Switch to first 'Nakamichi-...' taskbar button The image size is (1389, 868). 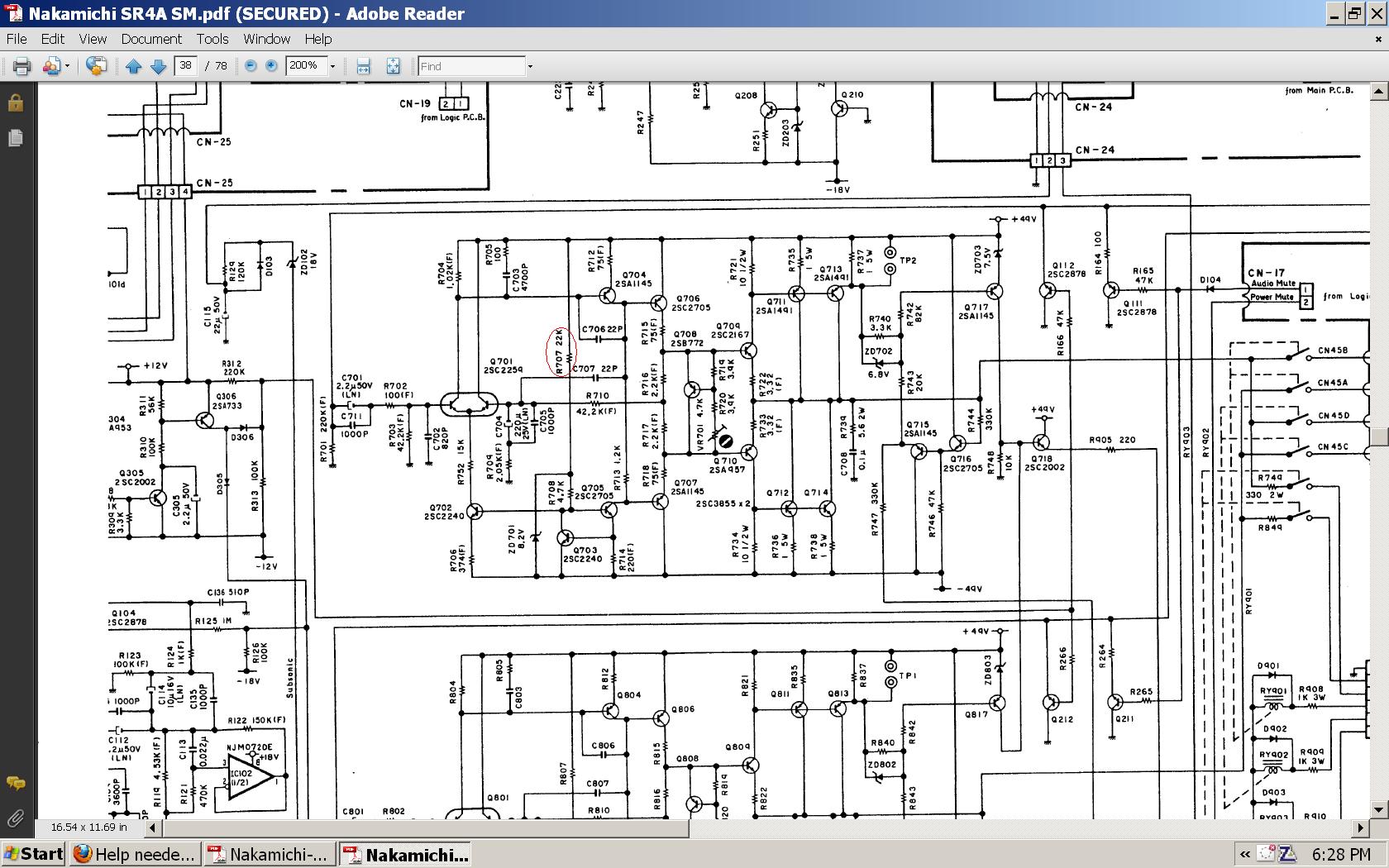tap(270, 854)
